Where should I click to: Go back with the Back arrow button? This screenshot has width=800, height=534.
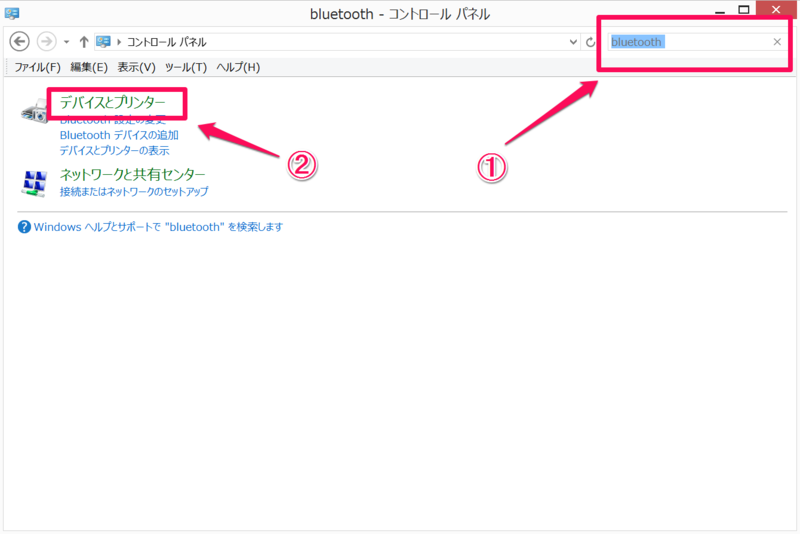[19, 42]
